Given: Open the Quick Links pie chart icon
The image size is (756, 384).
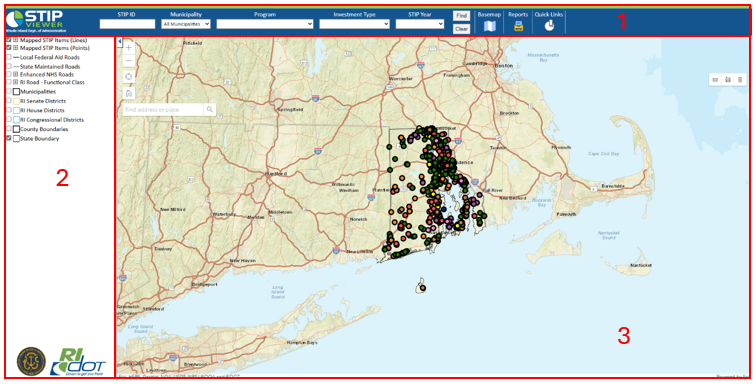Looking at the screenshot, I should tap(549, 27).
